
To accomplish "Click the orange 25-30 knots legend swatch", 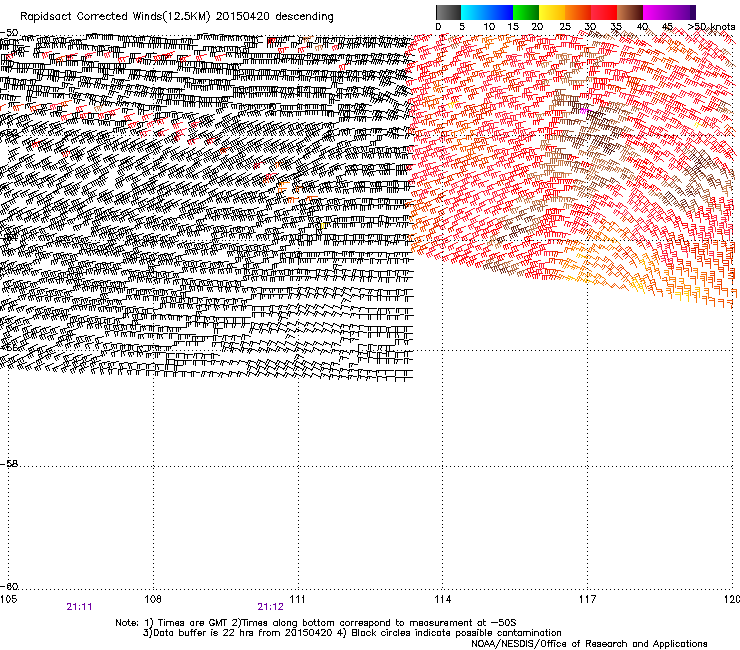I will (578, 12).
